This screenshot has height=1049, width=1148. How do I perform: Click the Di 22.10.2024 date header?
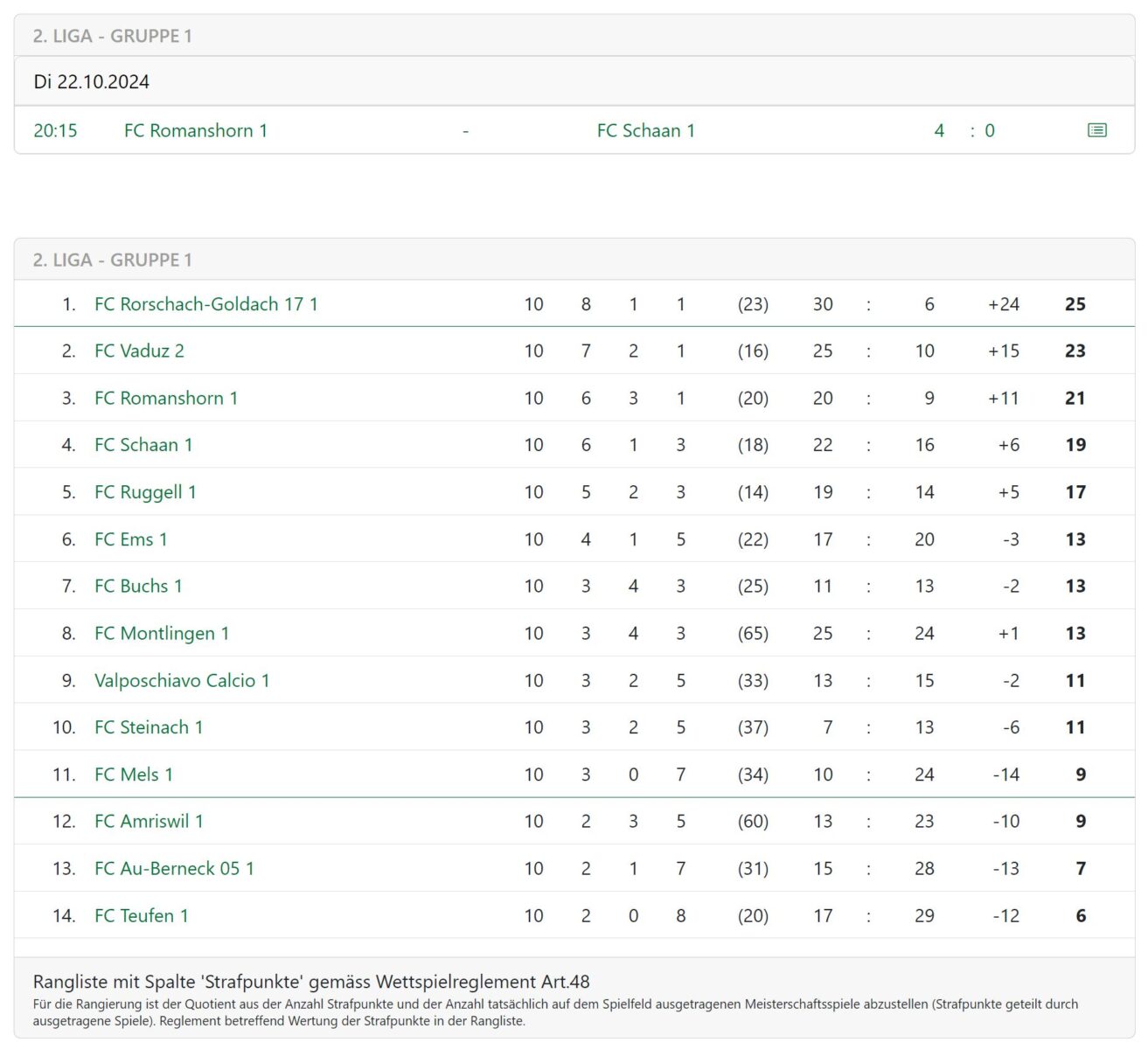[92, 81]
